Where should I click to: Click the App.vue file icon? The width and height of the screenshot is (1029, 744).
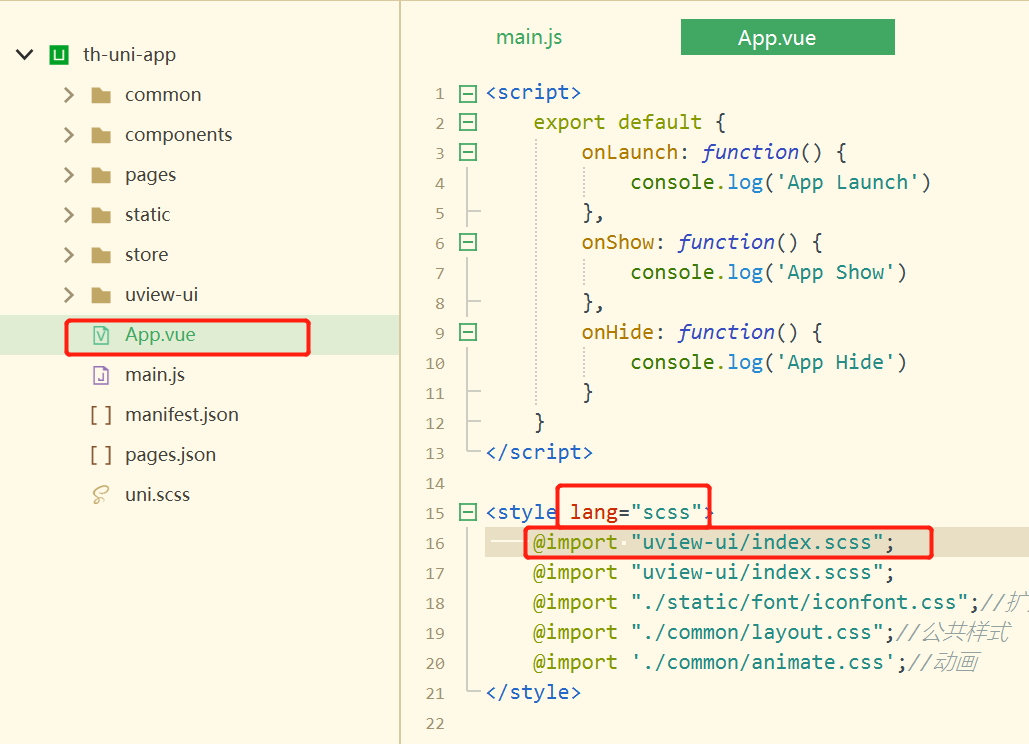click(x=101, y=336)
